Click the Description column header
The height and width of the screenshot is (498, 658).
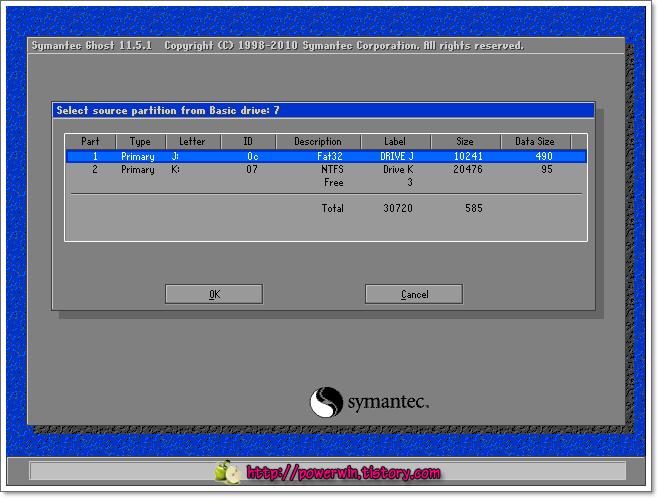pyautogui.click(x=318, y=141)
